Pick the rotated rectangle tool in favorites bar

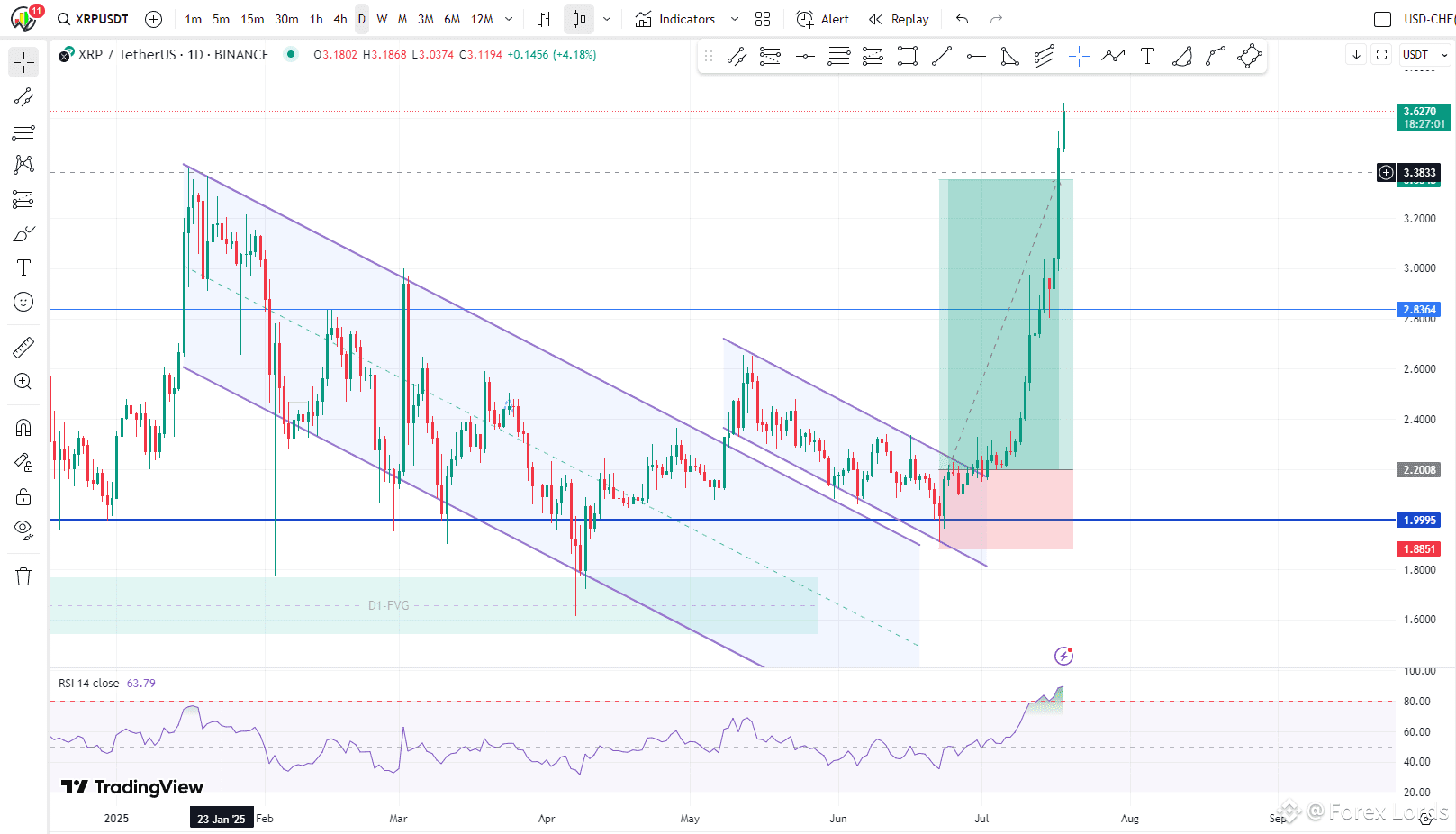1250,57
